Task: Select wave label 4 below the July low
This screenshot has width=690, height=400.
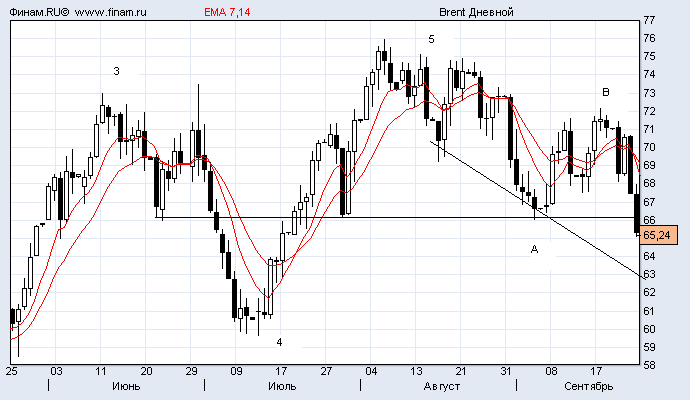Action: [x=279, y=342]
